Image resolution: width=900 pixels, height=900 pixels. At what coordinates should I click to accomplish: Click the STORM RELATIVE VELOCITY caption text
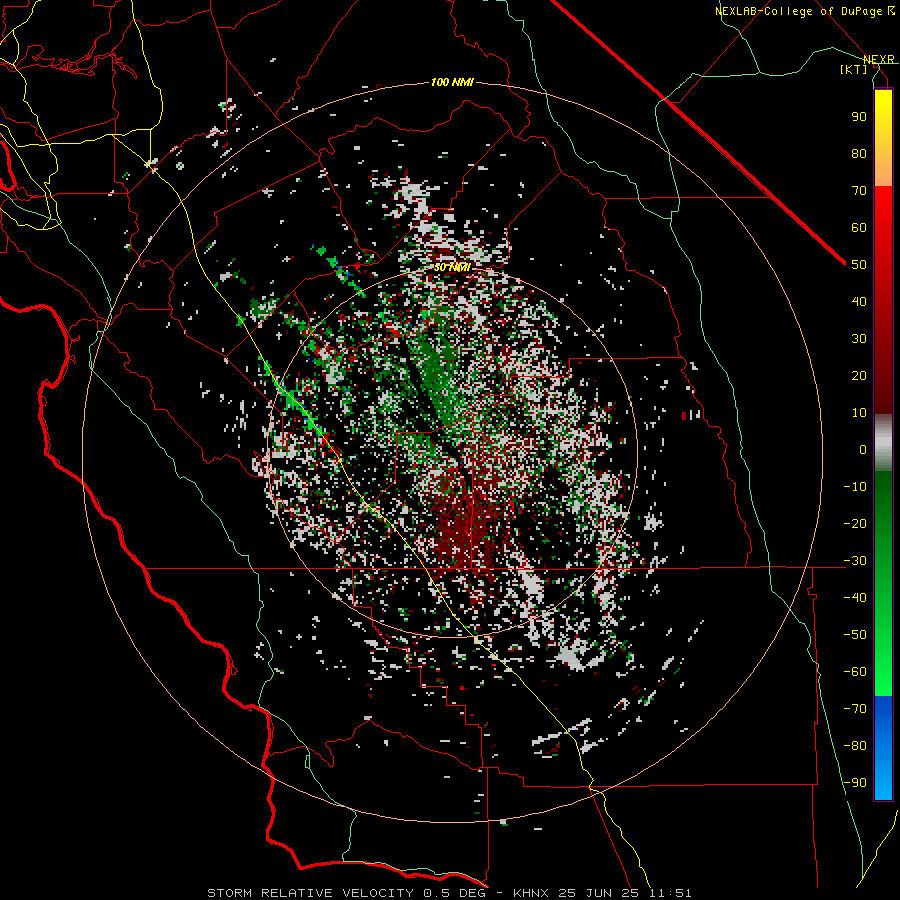310,893
